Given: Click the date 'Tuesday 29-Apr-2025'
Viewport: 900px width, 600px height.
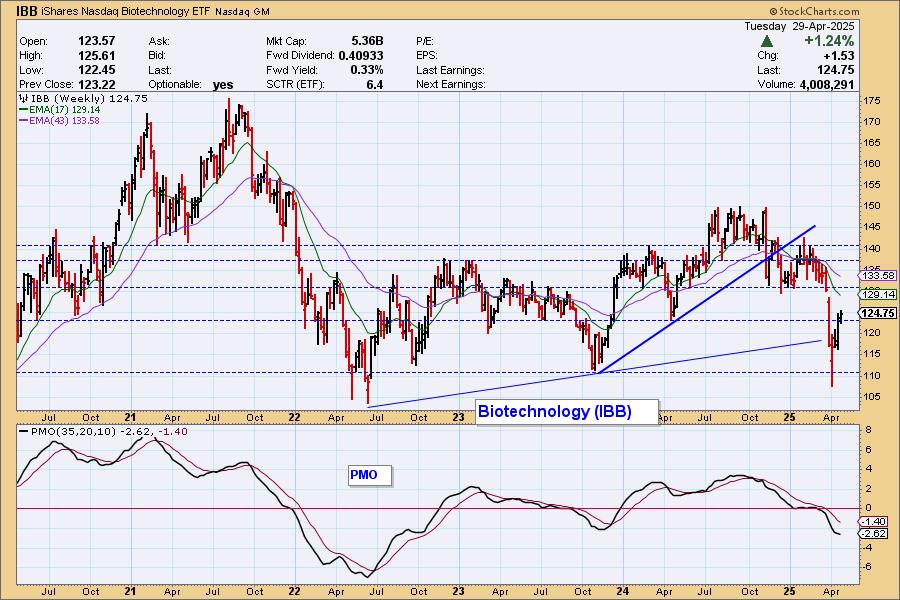Looking at the screenshot, I should click(x=800, y=26).
